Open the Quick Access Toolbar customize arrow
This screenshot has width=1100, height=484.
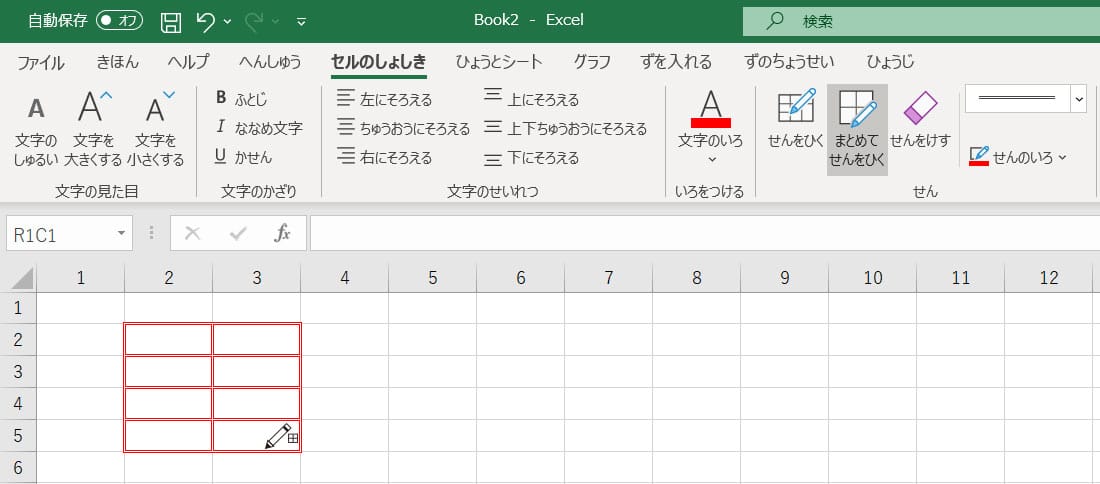click(x=301, y=22)
